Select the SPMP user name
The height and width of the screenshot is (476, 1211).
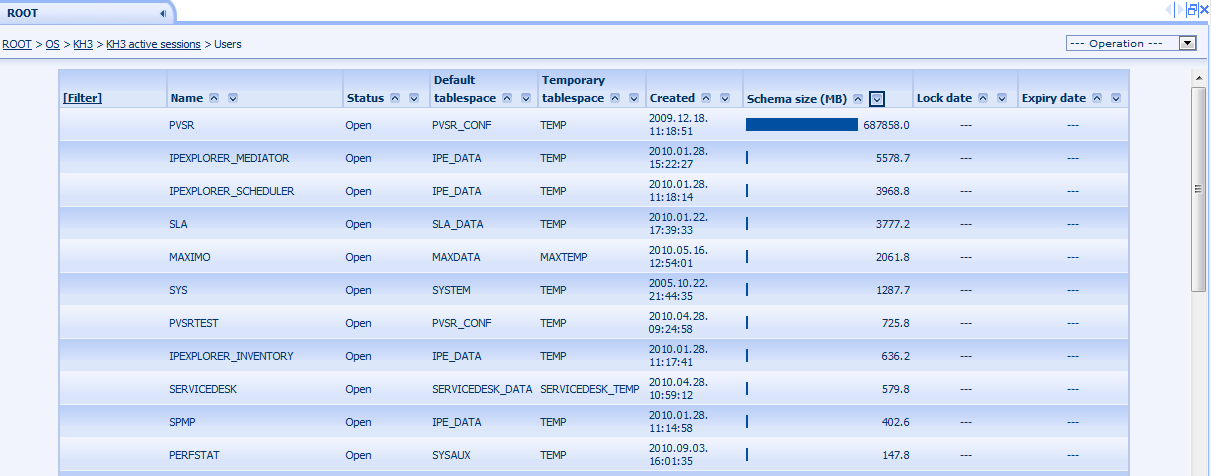[182, 422]
